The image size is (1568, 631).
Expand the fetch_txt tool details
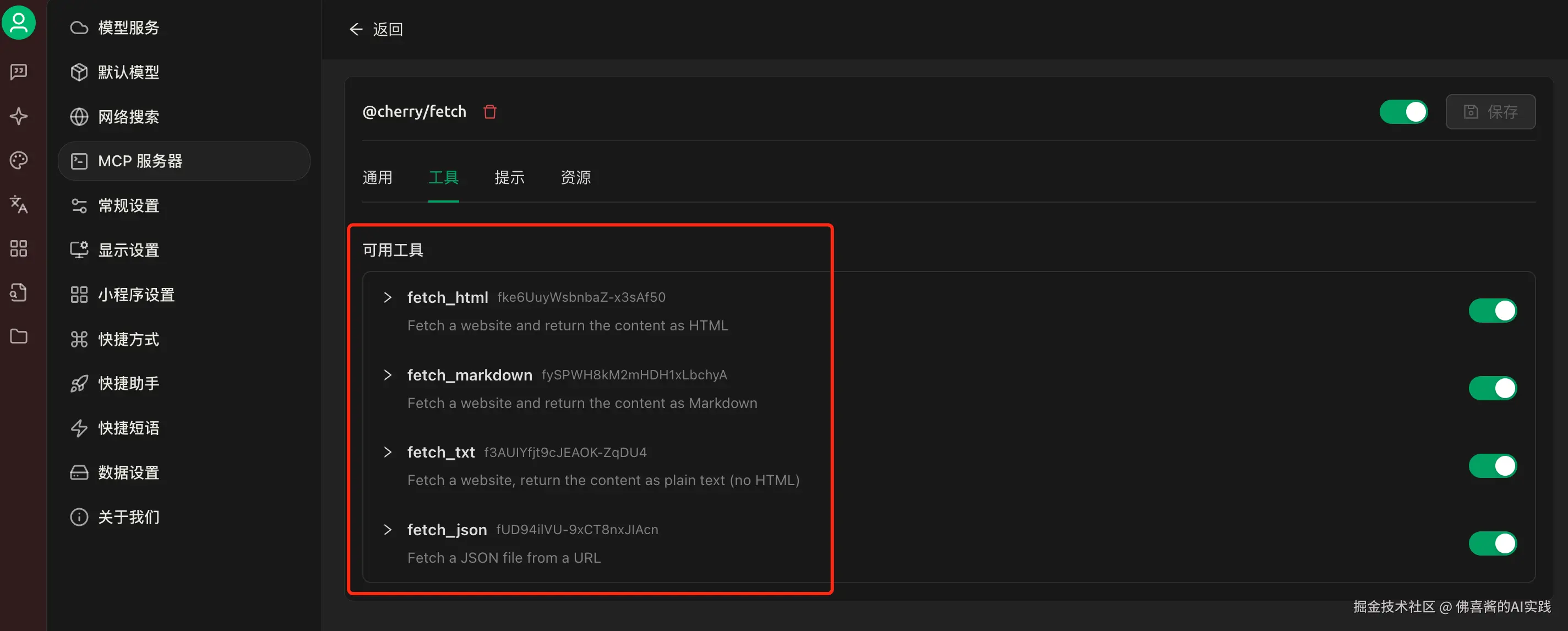coord(388,452)
